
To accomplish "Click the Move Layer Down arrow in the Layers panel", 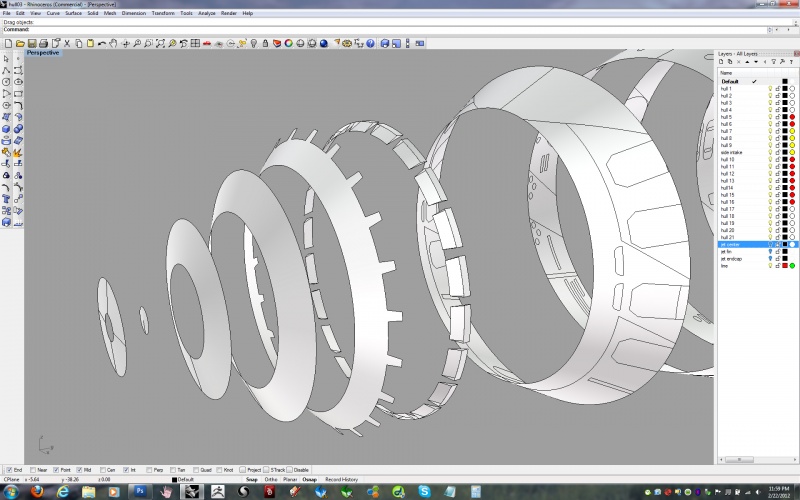I will point(756,62).
